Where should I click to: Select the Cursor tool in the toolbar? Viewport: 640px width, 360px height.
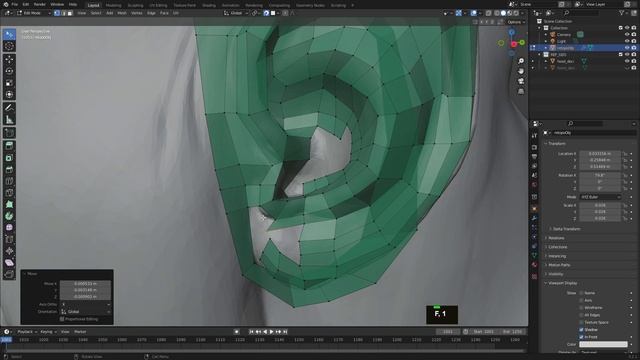[9, 47]
